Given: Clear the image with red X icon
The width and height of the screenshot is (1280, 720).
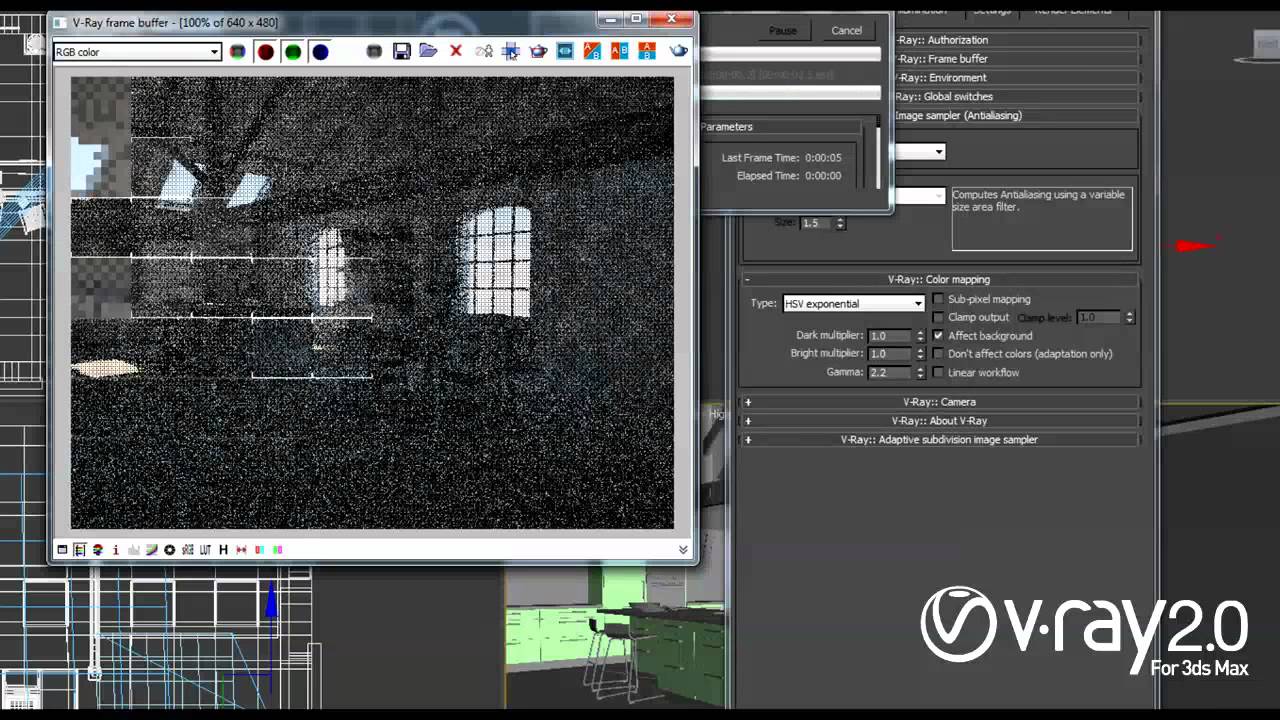Looking at the screenshot, I should tap(456, 51).
